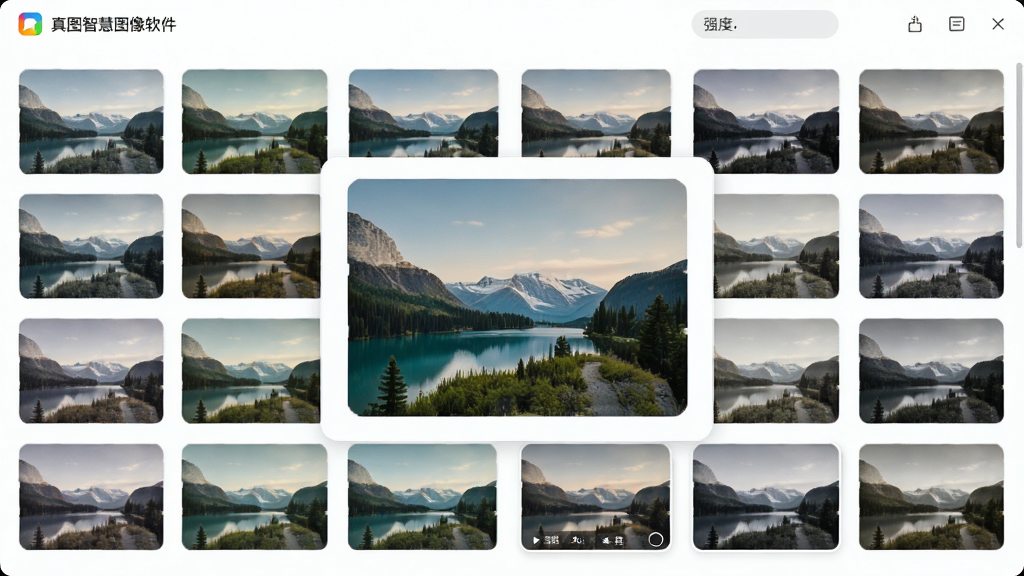
Task: Choose the rightmost thumbnail in row three
Action: point(931,371)
